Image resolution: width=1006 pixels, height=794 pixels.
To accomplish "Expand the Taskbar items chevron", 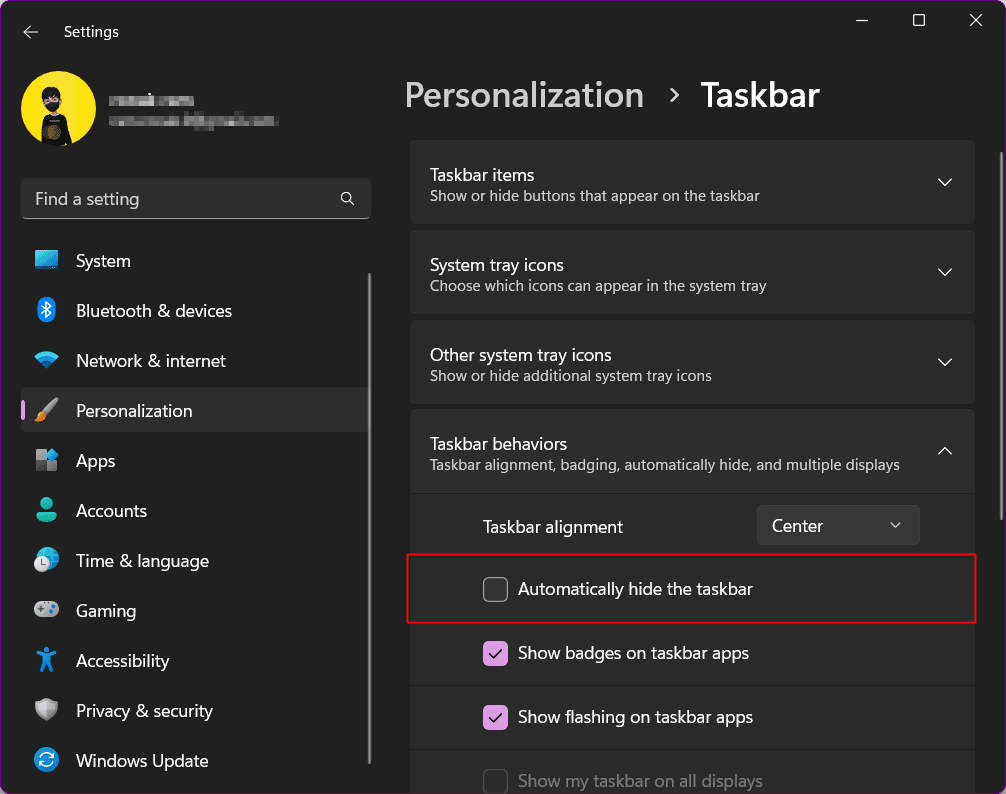I will (x=944, y=182).
